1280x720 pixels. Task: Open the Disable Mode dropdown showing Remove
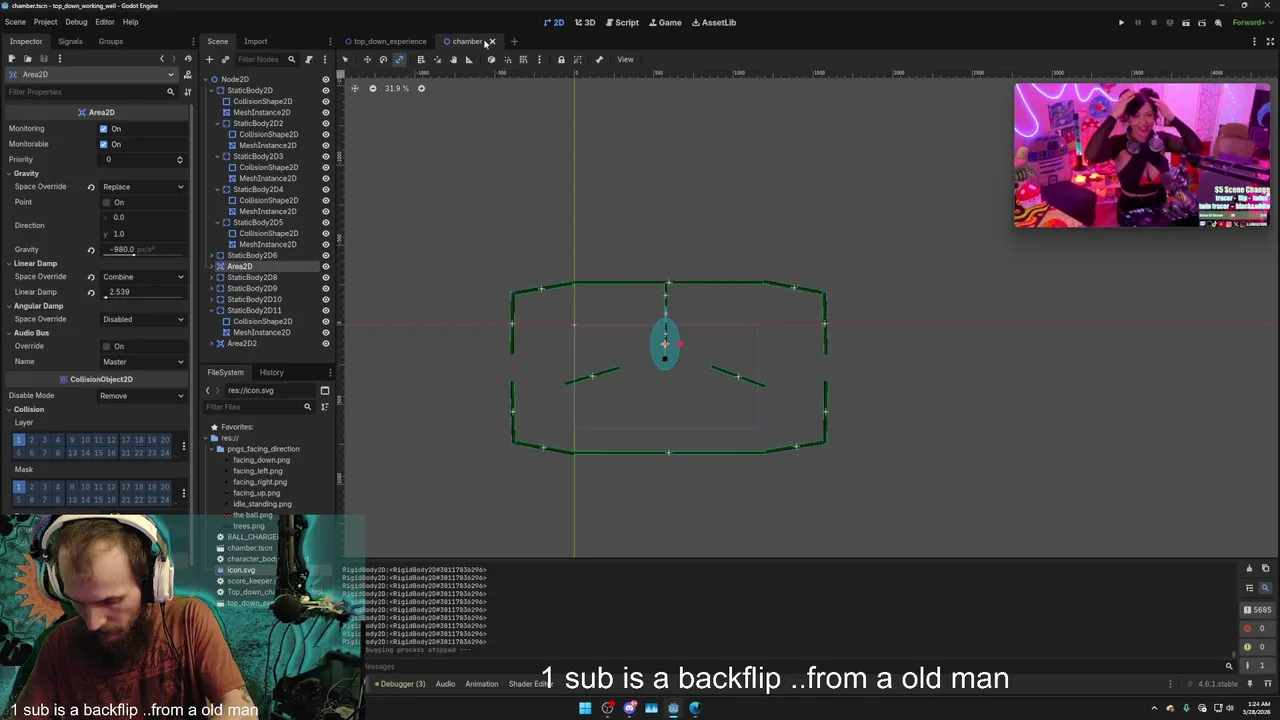pyautogui.click(x=143, y=396)
